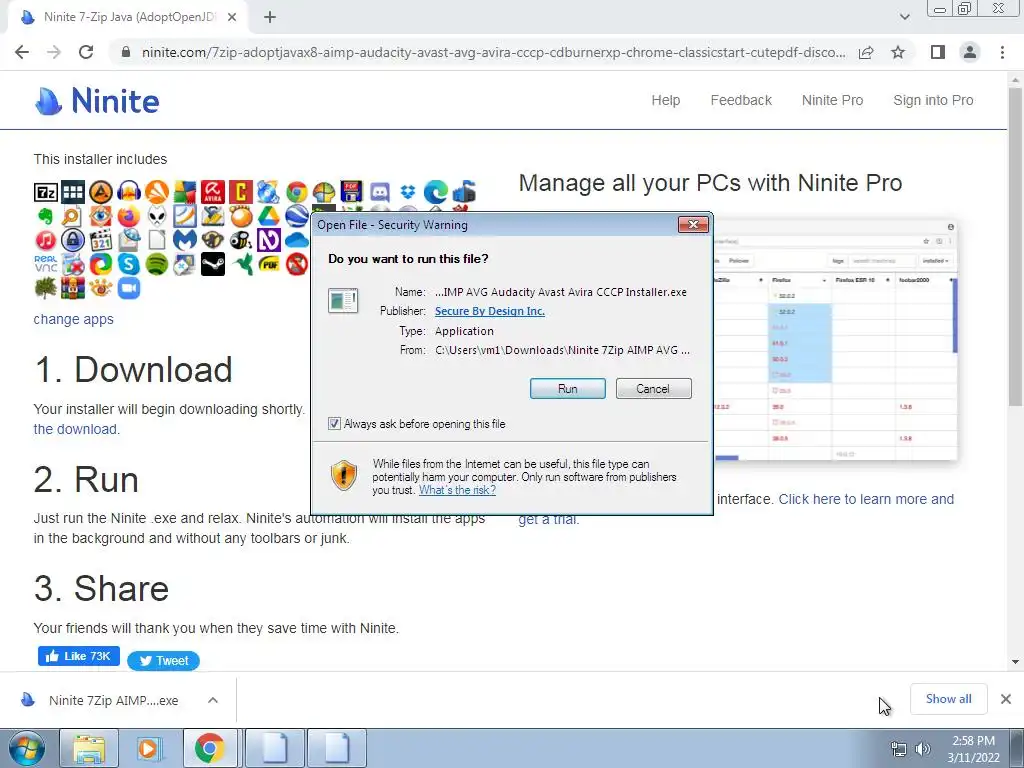Click the Zoom camera icon
The width and height of the screenshot is (1024, 768).
129,288
